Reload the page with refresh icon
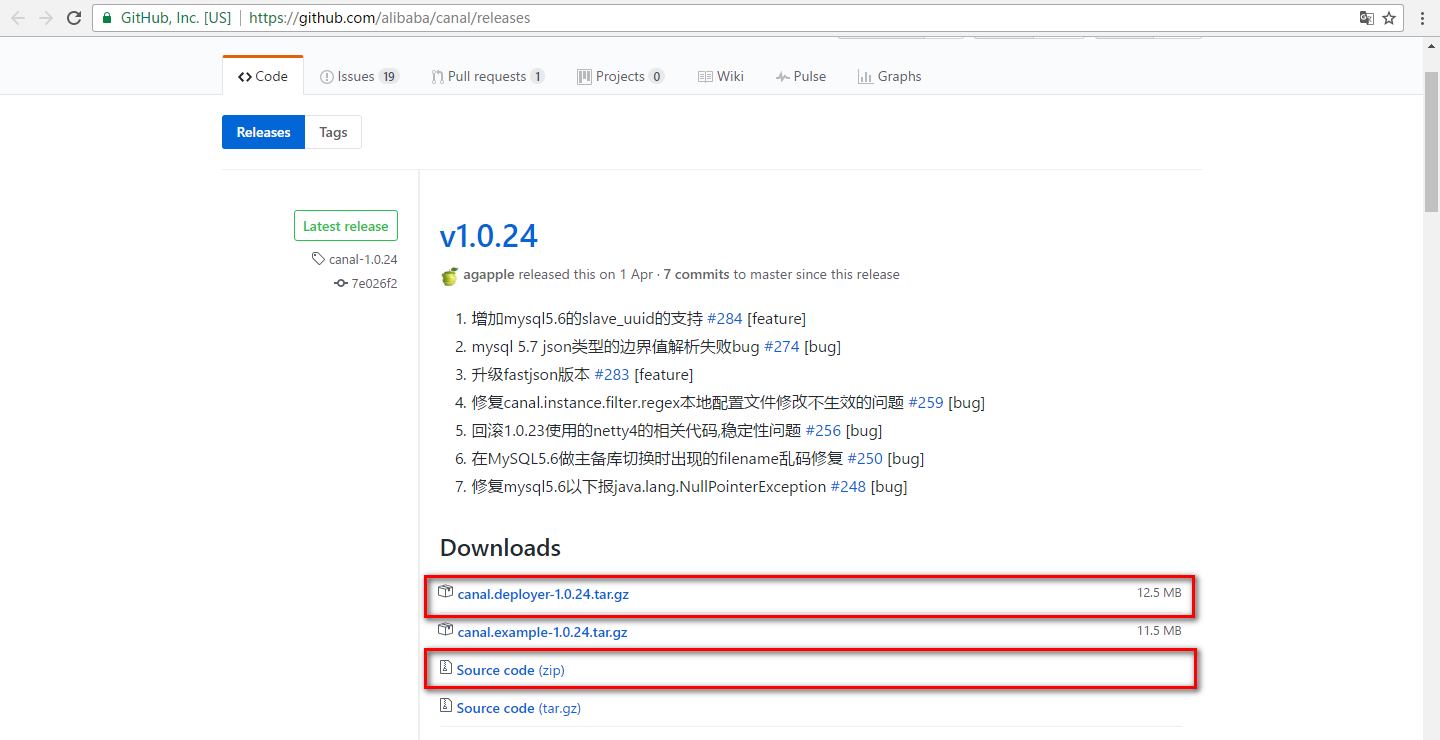Viewport: 1440px width, 740px height. coord(74,18)
